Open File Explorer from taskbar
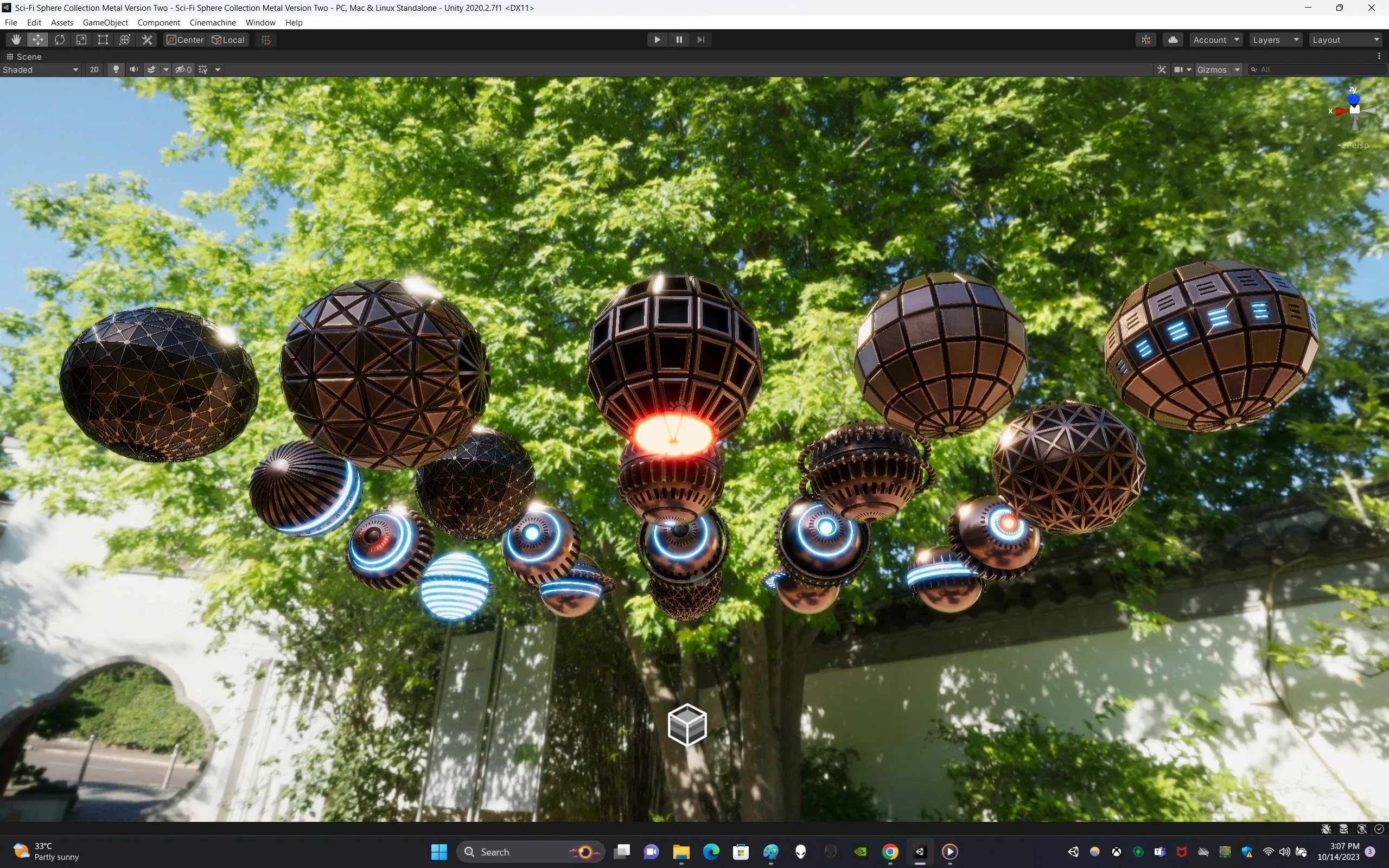 point(681,851)
